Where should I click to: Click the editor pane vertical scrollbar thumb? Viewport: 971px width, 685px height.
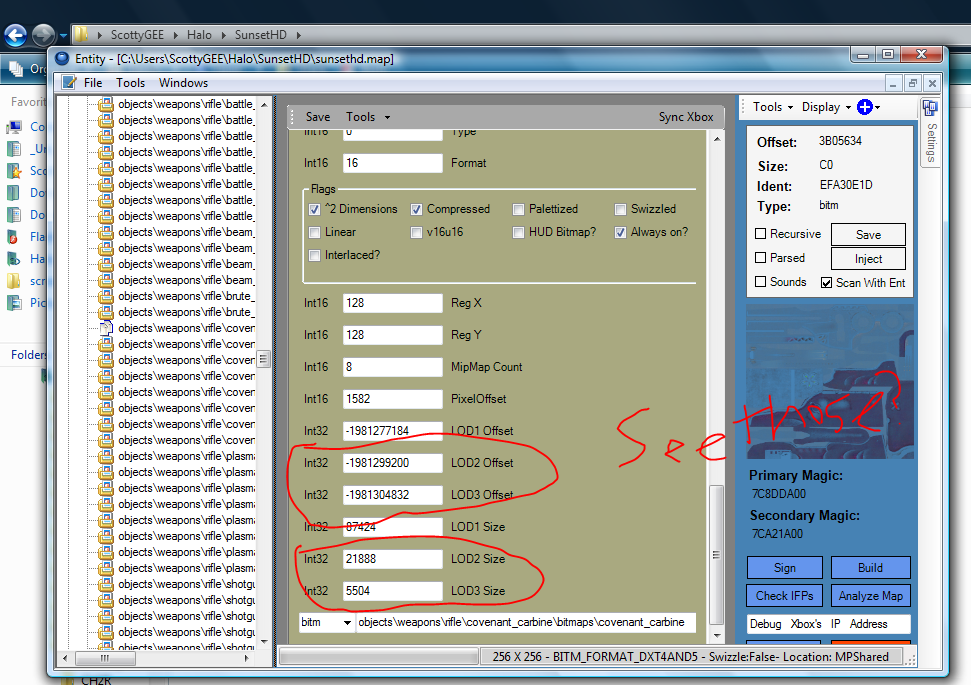pyautogui.click(x=716, y=555)
